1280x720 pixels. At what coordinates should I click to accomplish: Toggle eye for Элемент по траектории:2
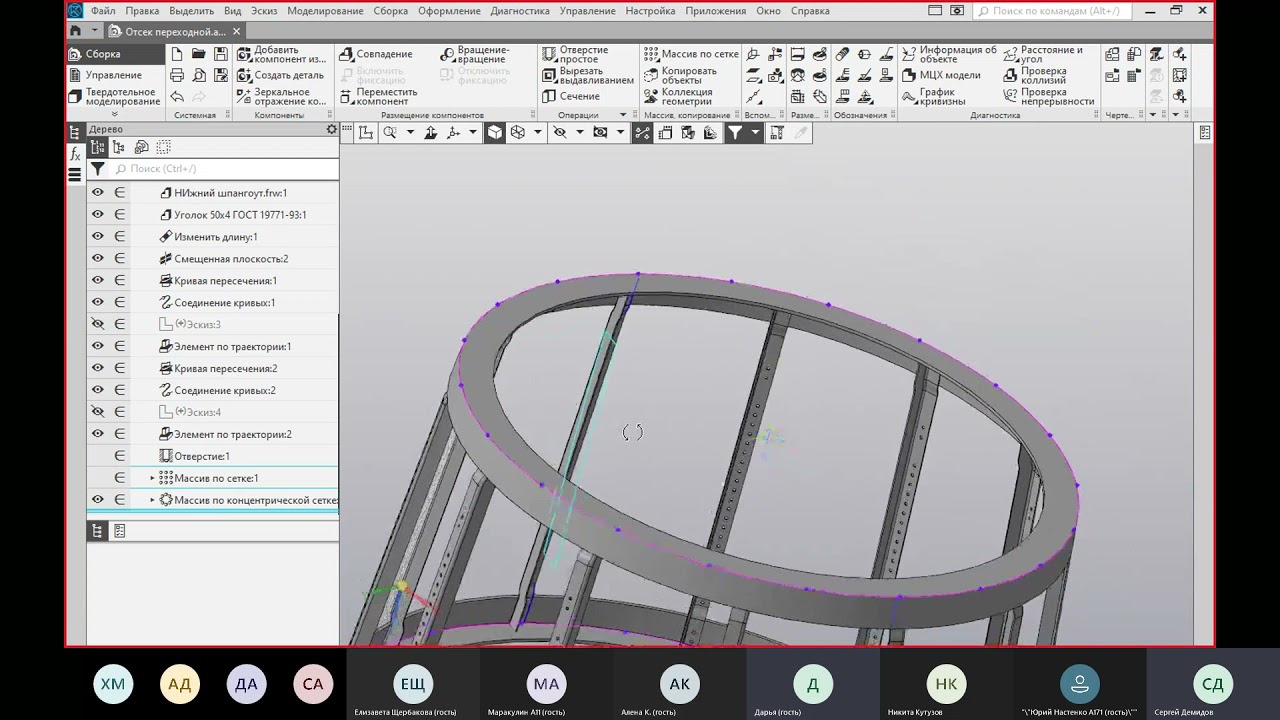tap(98, 434)
